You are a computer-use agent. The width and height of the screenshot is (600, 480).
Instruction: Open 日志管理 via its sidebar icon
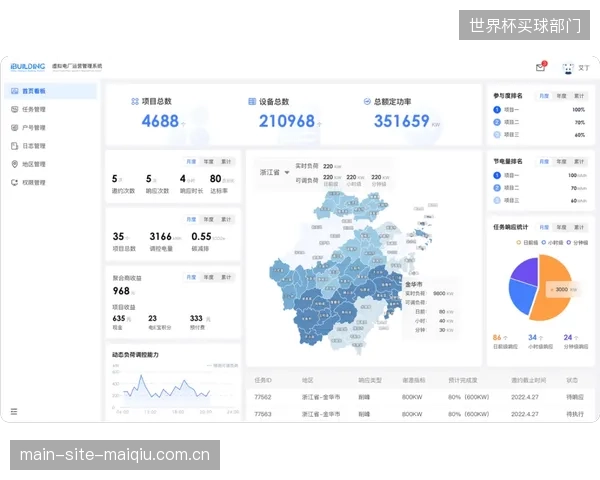click(x=15, y=146)
